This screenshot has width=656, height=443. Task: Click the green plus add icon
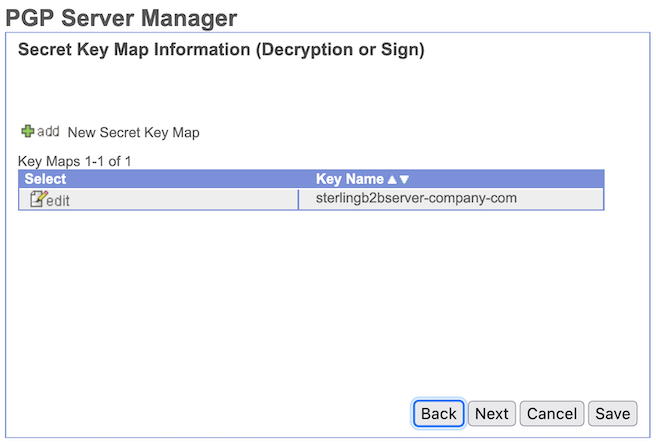click(27, 132)
